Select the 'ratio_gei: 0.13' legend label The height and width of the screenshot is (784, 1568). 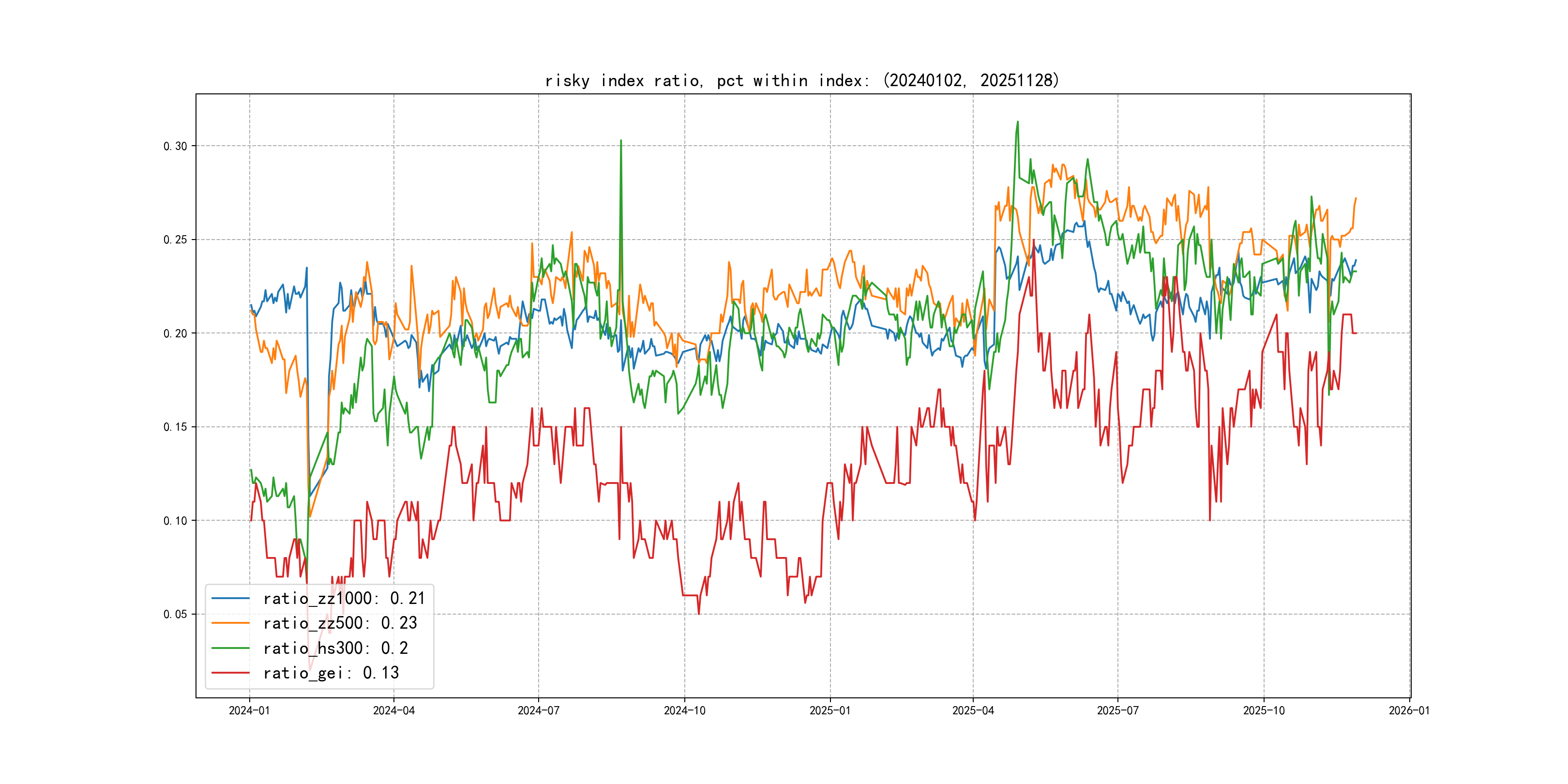pos(331,673)
